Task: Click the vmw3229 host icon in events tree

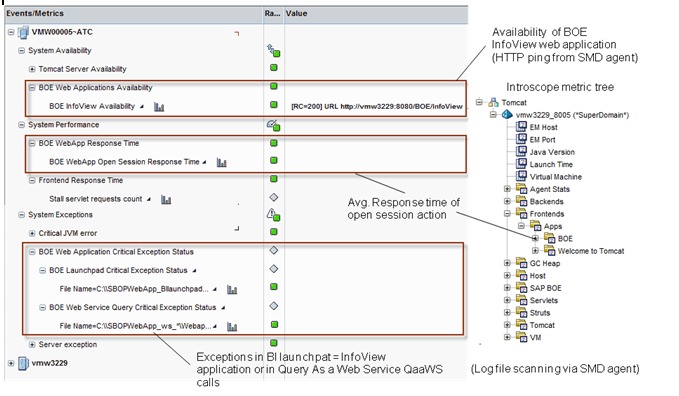Action: [23, 364]
